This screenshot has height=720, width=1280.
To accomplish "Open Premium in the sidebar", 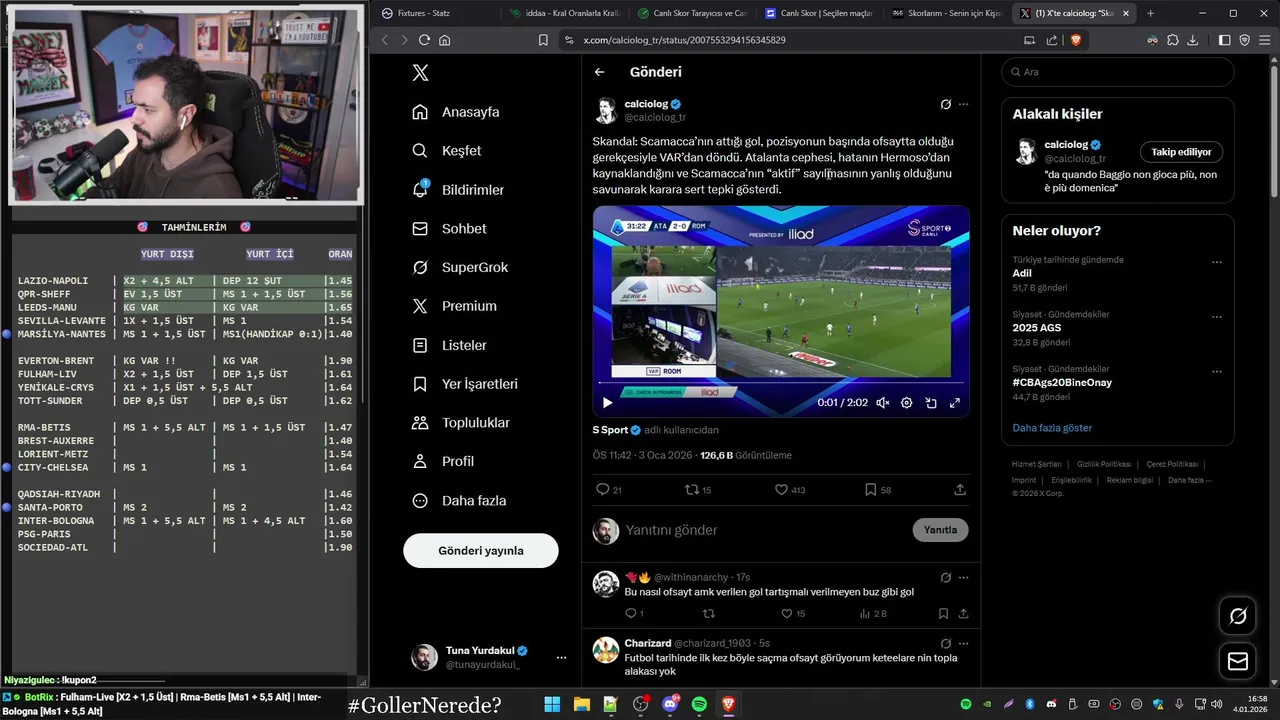I will click(454, 306).
